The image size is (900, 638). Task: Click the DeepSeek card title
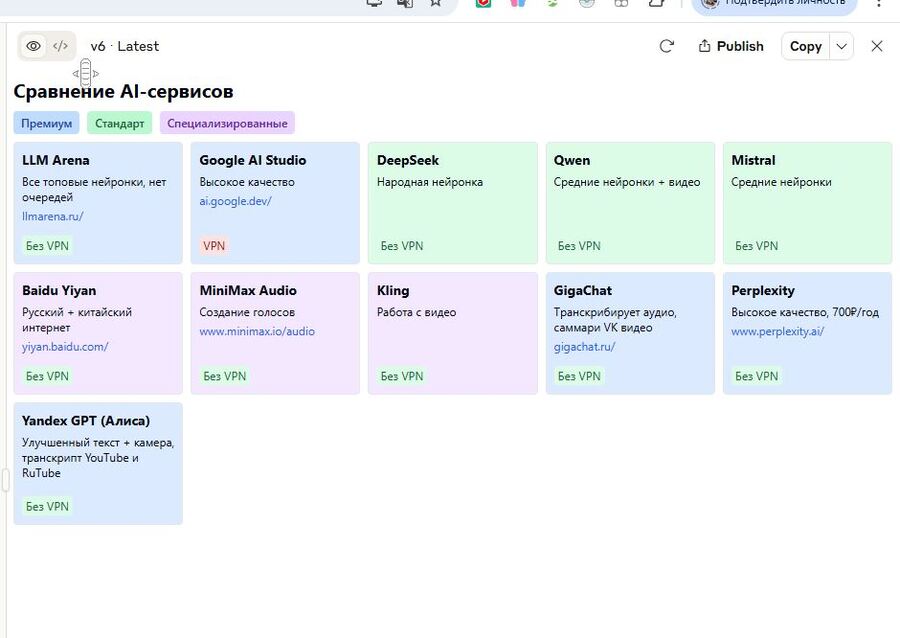(x=408, y=160)
